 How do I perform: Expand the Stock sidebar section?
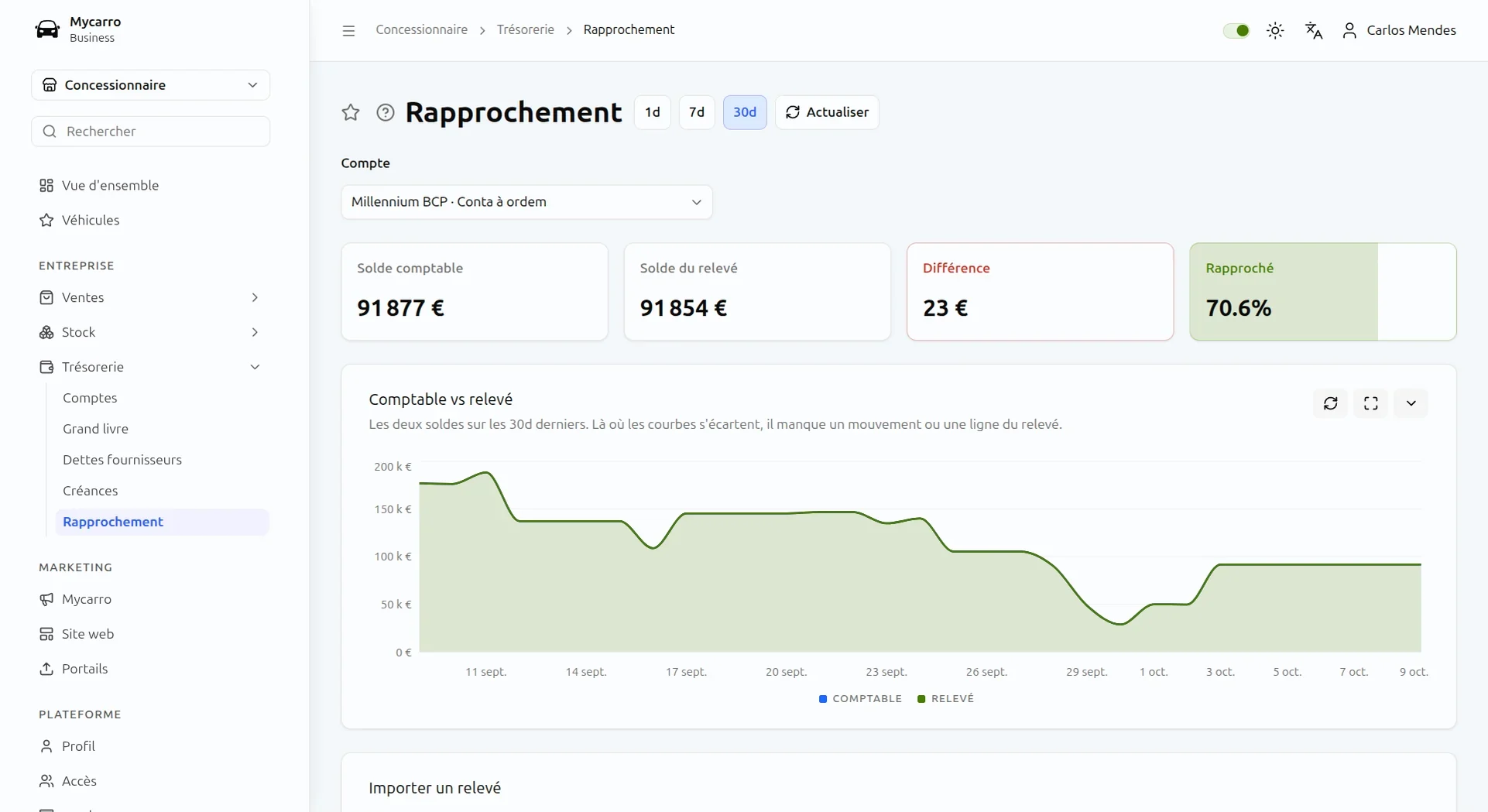click(x=150, y=332)
